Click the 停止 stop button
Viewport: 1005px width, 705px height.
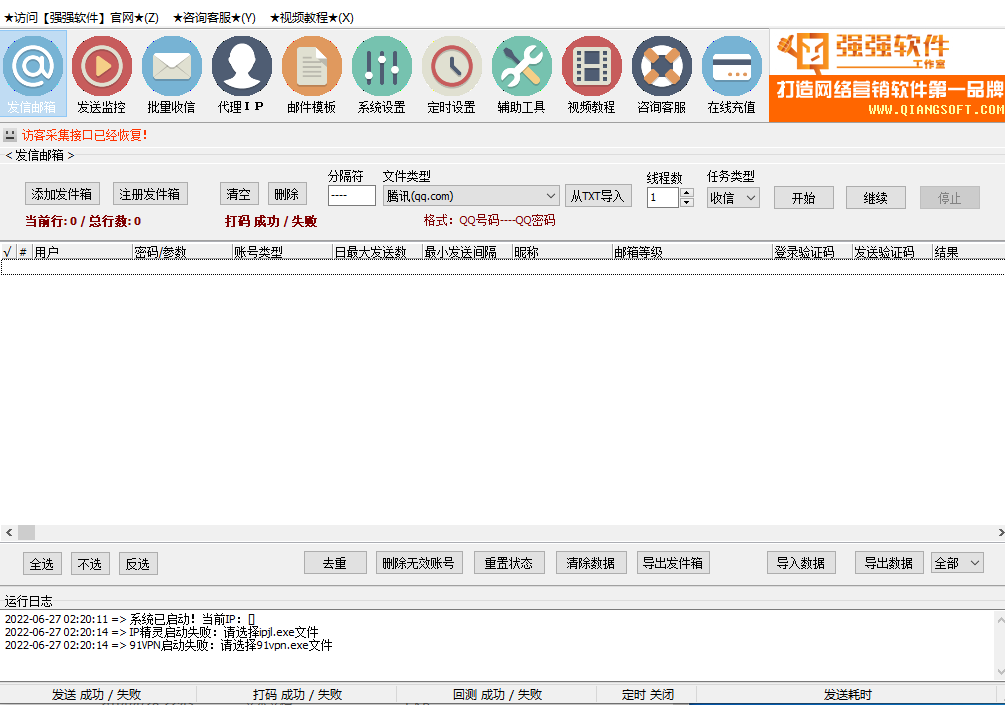pyautogui.click(x=950, y=197)
